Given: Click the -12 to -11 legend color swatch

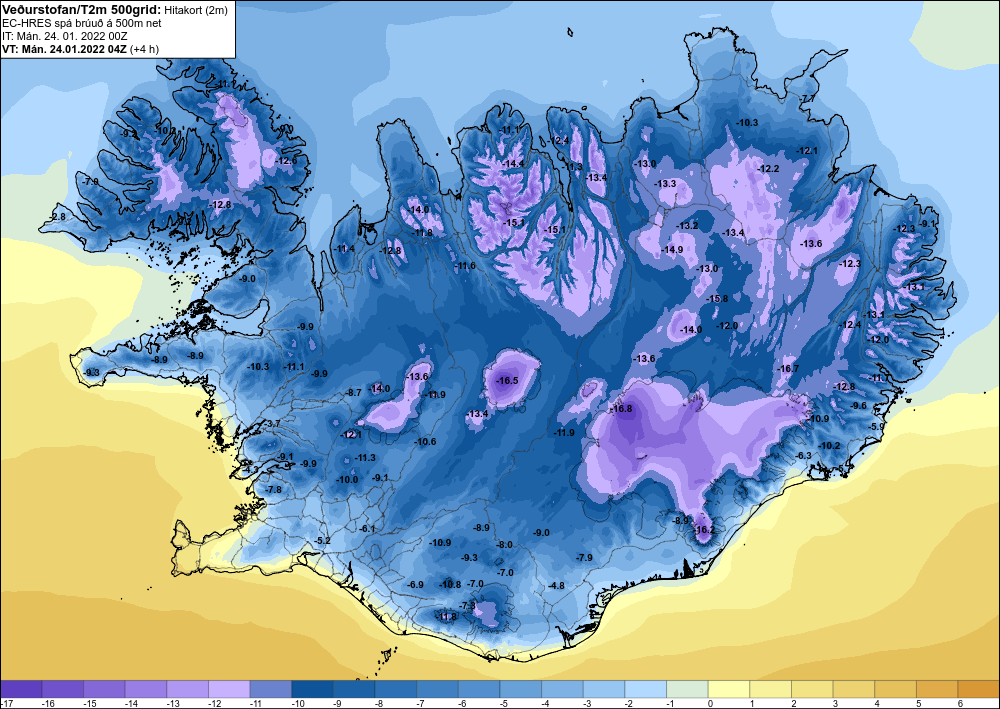Looking at the screenshot, I should pyautogui.click(x=230, y=689).
